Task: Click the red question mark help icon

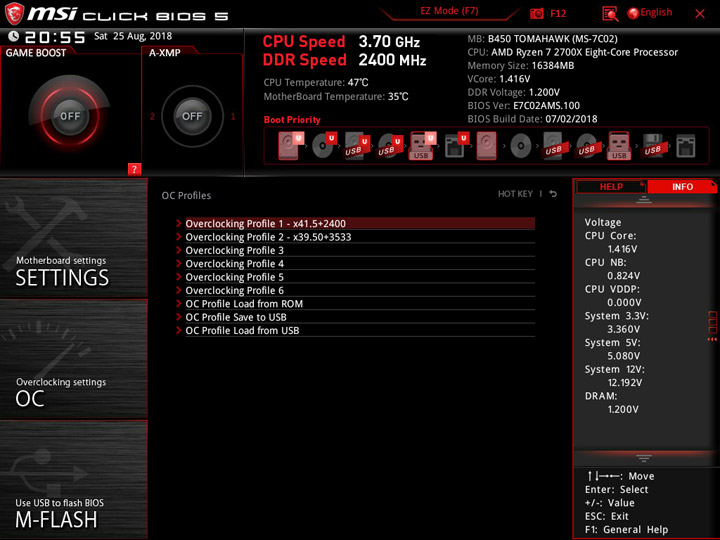Action: (134, 169)
